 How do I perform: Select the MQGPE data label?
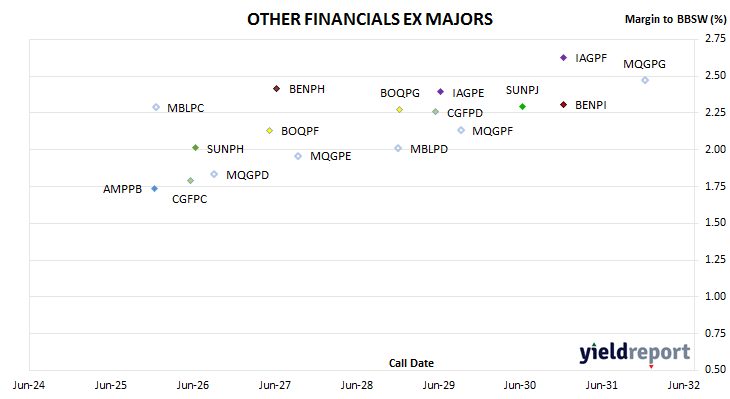331,156
